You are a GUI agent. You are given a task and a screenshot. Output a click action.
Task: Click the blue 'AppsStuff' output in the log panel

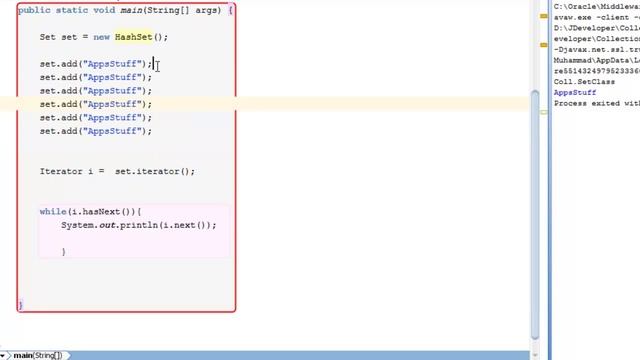tap(575, 93)
